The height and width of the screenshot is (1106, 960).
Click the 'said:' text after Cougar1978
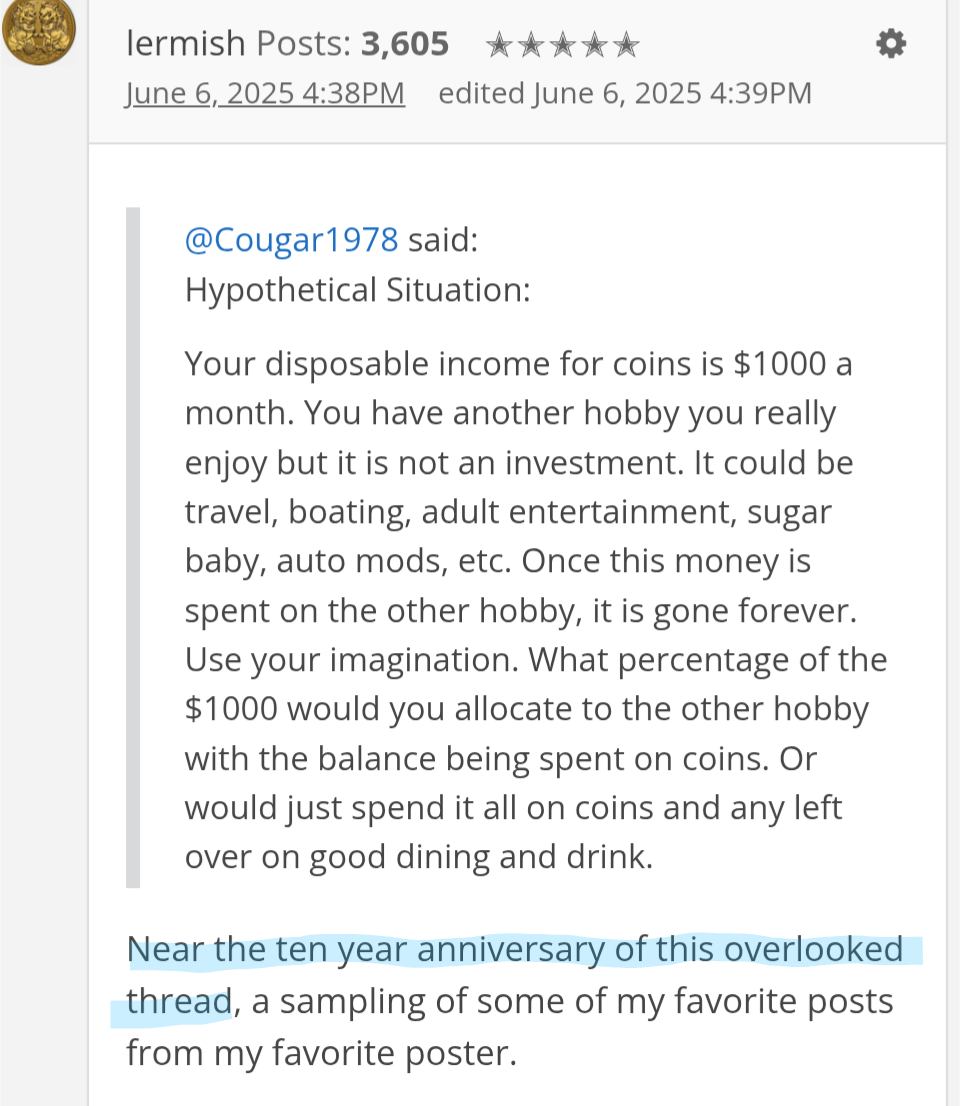[x=443, y=240]
